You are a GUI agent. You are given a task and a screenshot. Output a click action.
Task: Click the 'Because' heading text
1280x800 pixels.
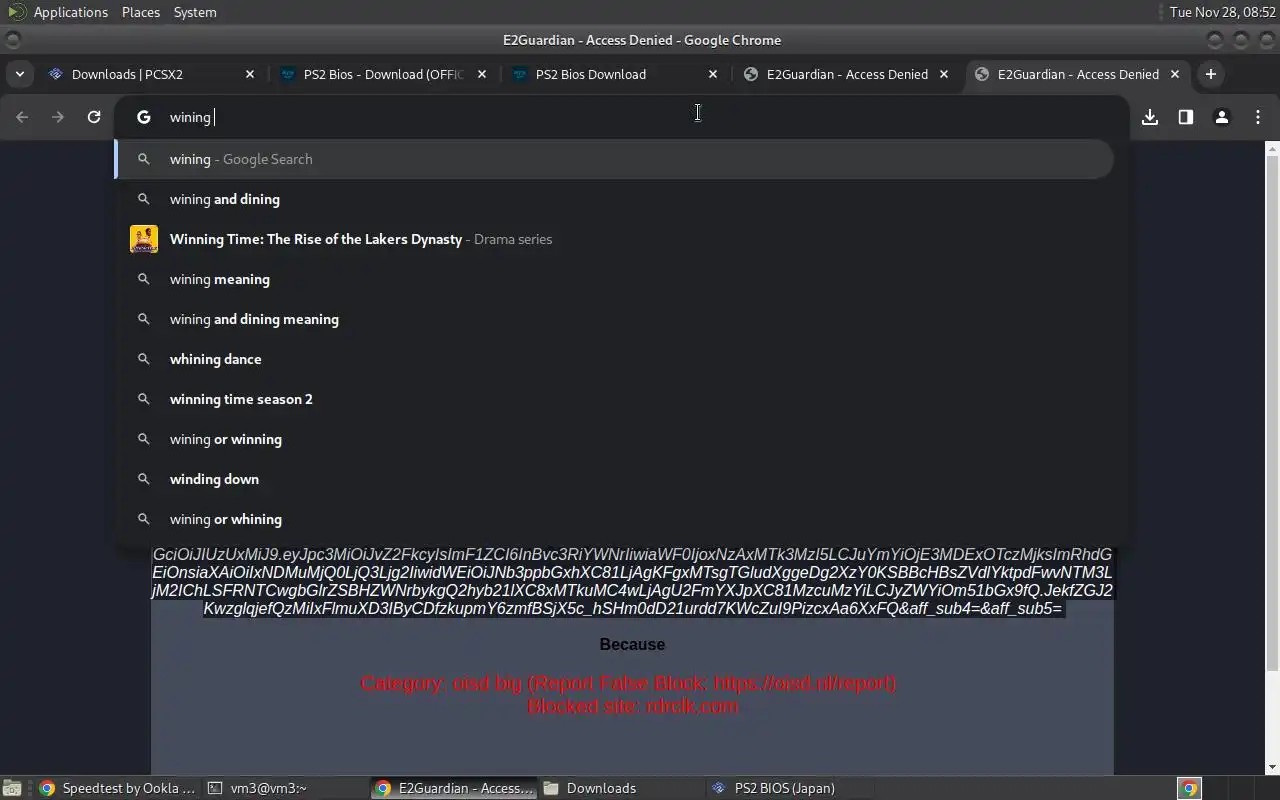632,644
